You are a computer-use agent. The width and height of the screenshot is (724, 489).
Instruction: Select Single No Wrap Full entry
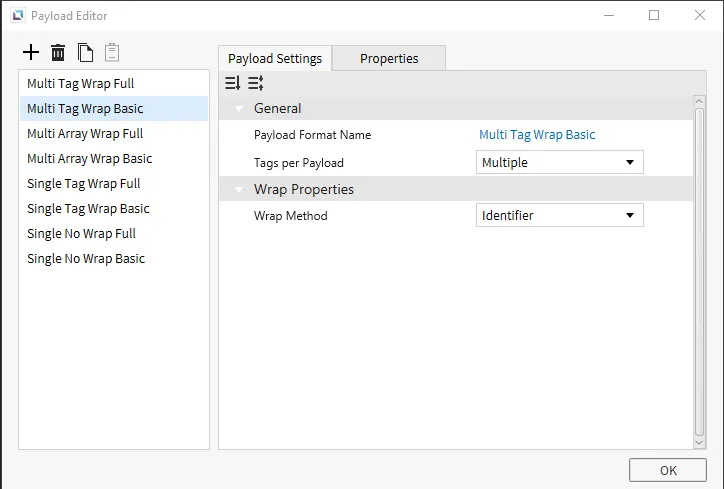click(81, 234)
